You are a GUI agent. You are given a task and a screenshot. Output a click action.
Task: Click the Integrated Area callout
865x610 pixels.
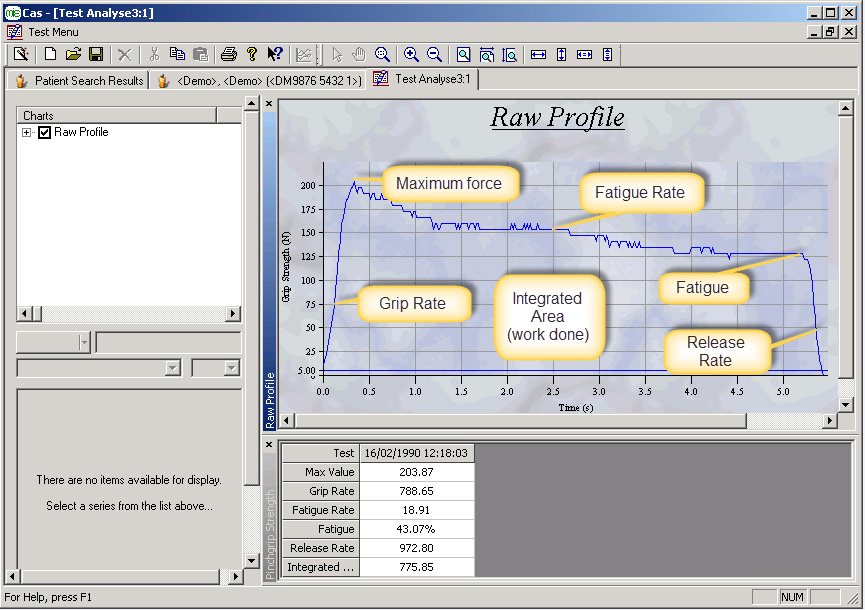(547, 317)
